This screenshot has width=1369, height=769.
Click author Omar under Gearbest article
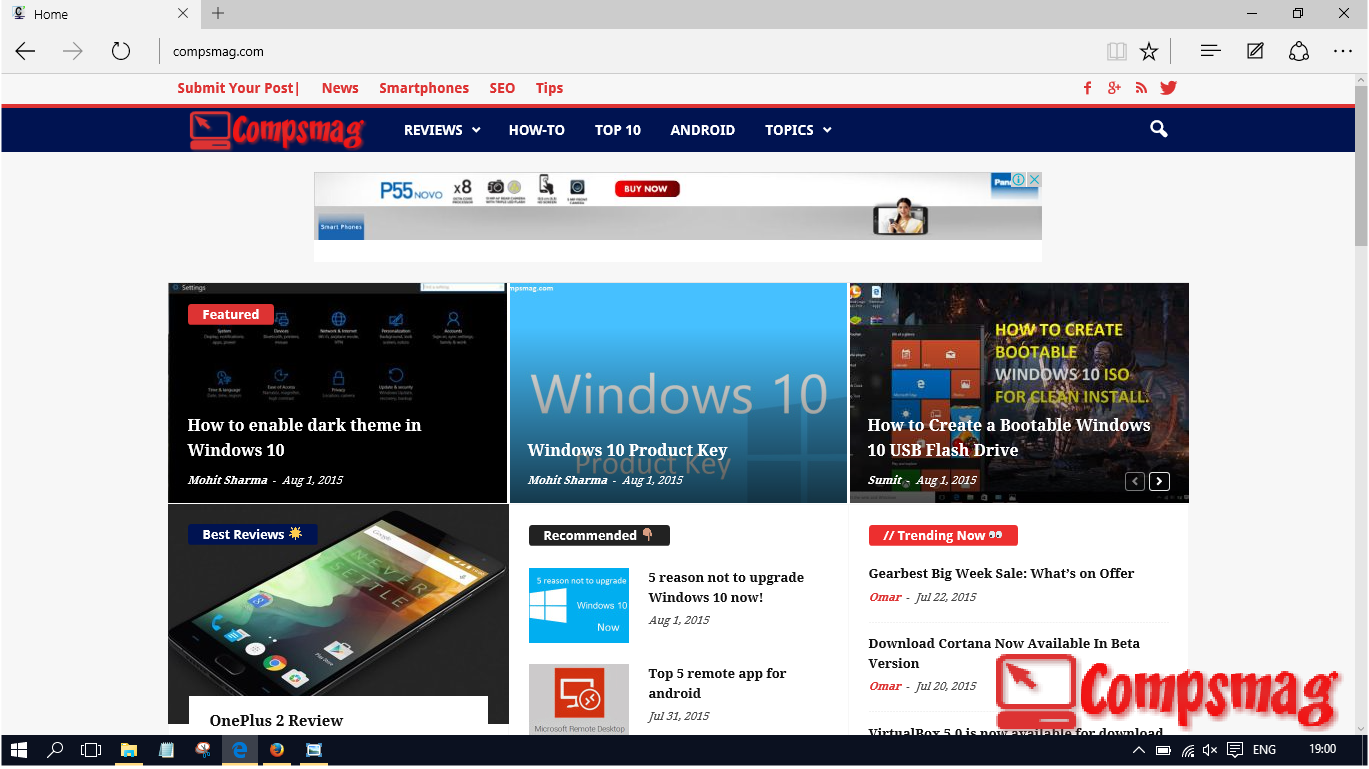[x=885, y=597]
